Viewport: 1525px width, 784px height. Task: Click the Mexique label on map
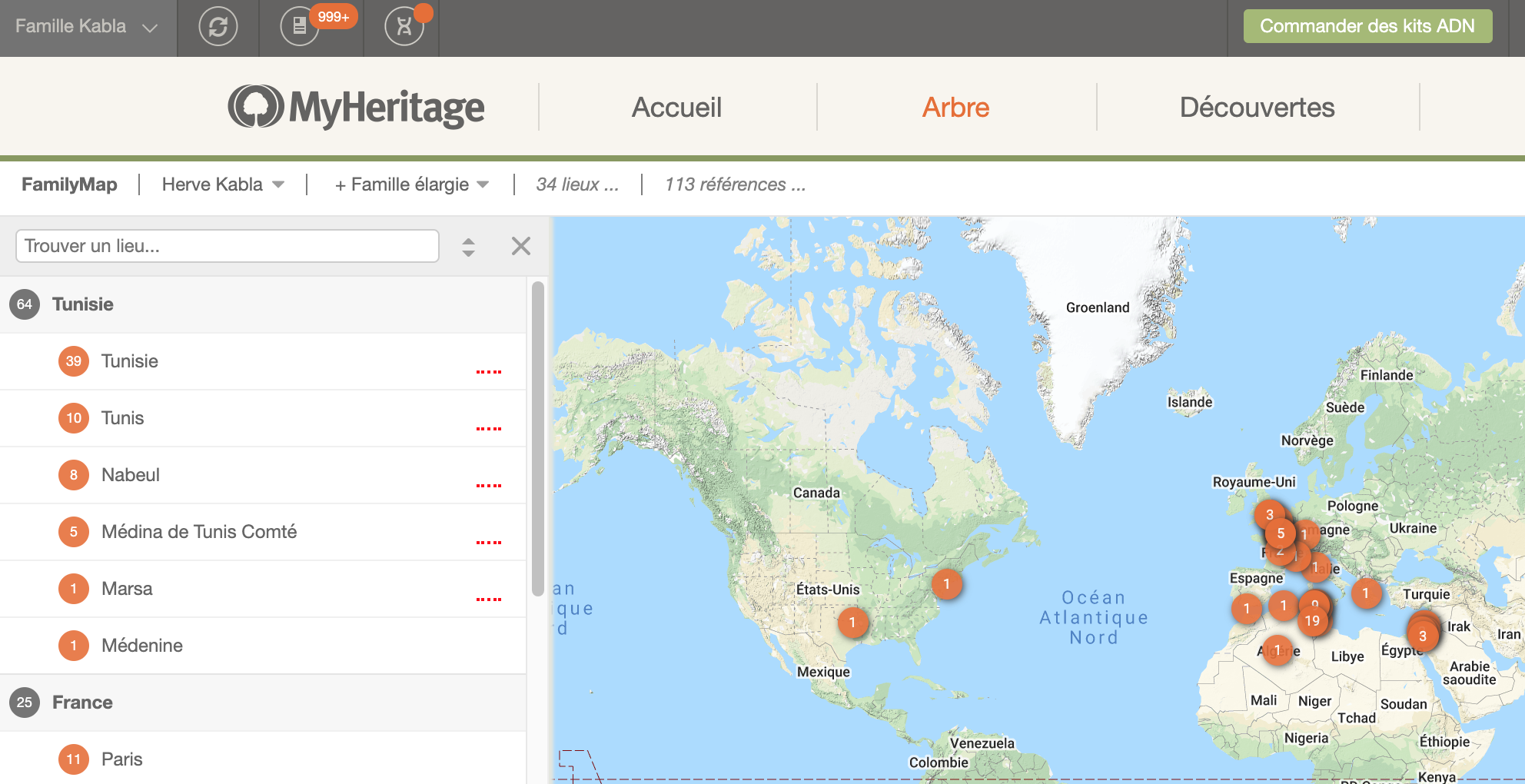click(823, 672)
